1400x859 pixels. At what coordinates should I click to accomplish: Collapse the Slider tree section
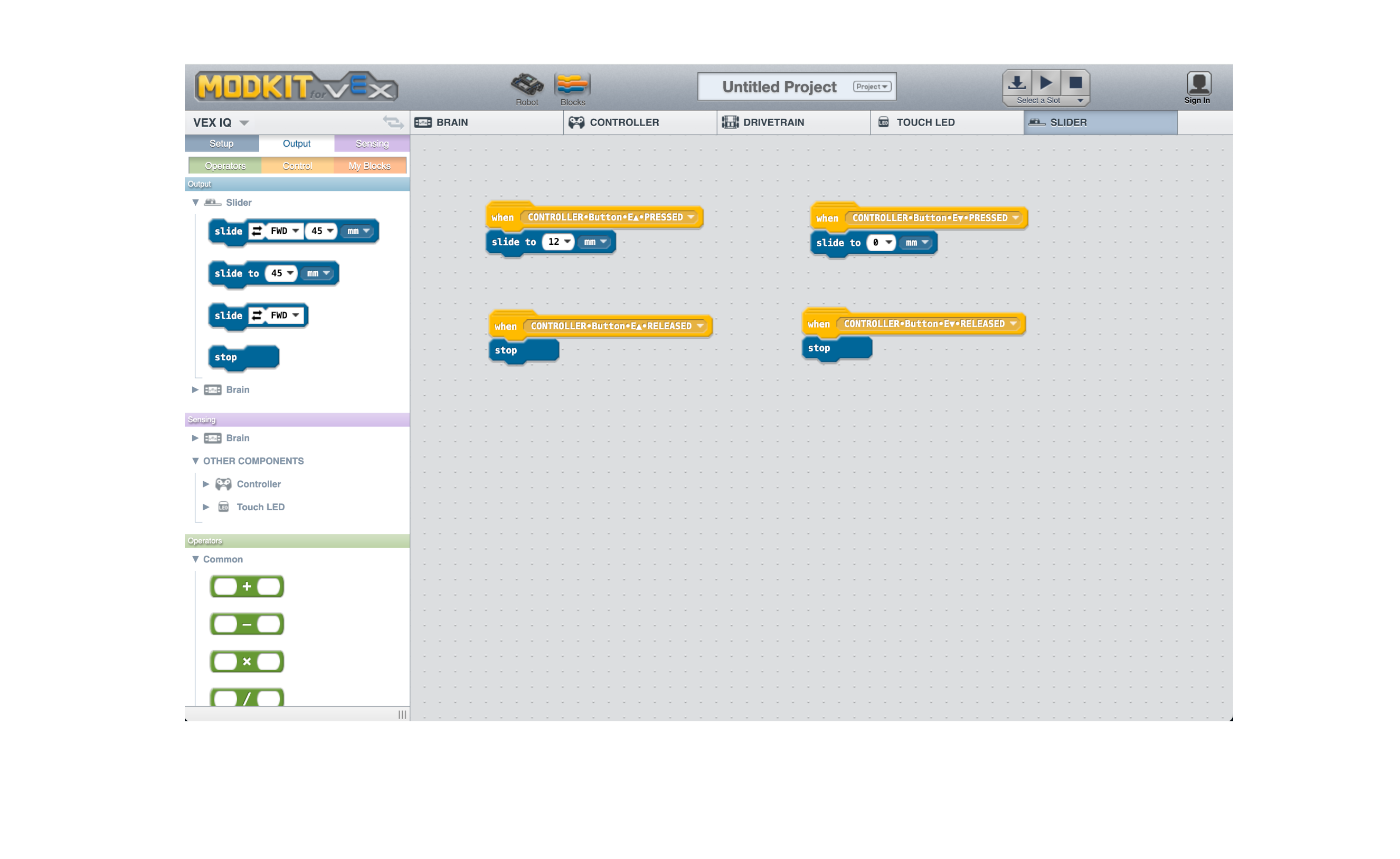pos(195,202)
